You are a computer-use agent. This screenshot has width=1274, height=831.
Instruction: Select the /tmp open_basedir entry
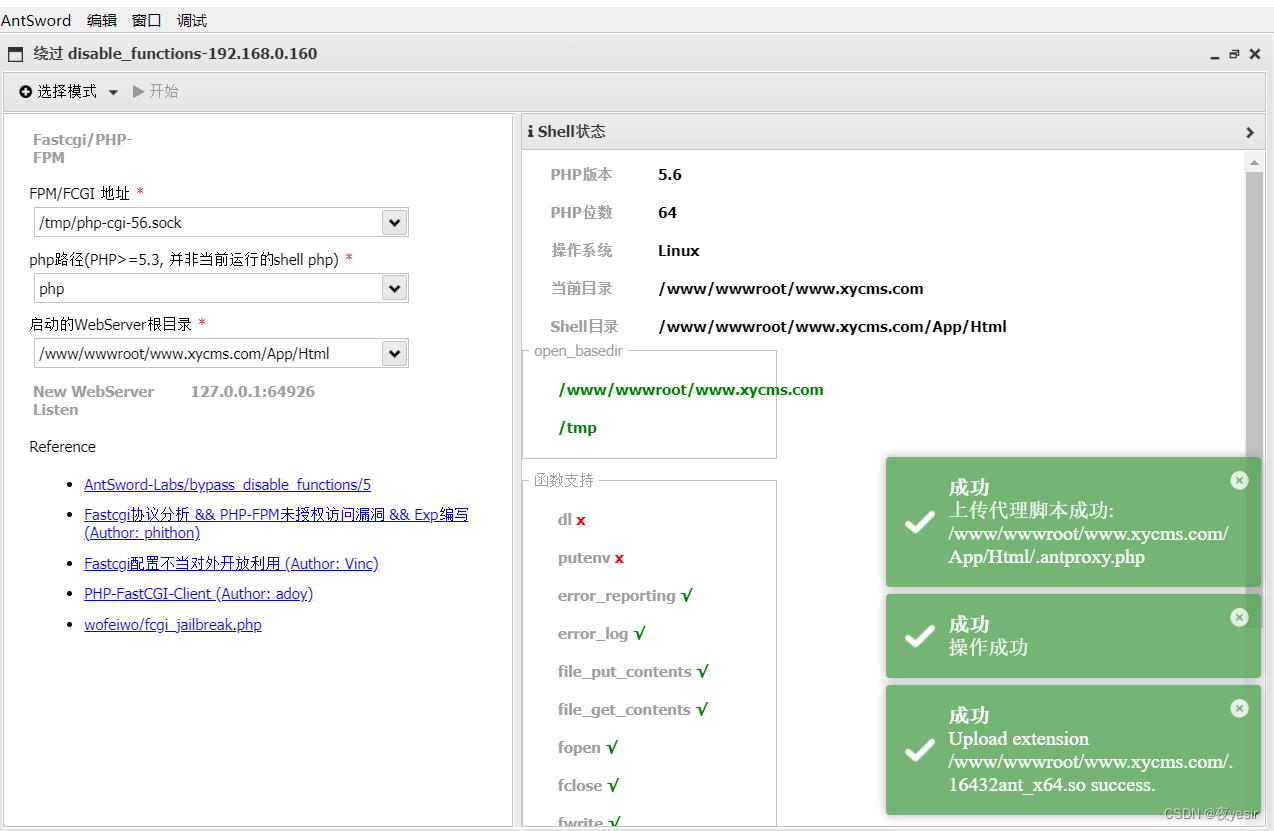577,428
